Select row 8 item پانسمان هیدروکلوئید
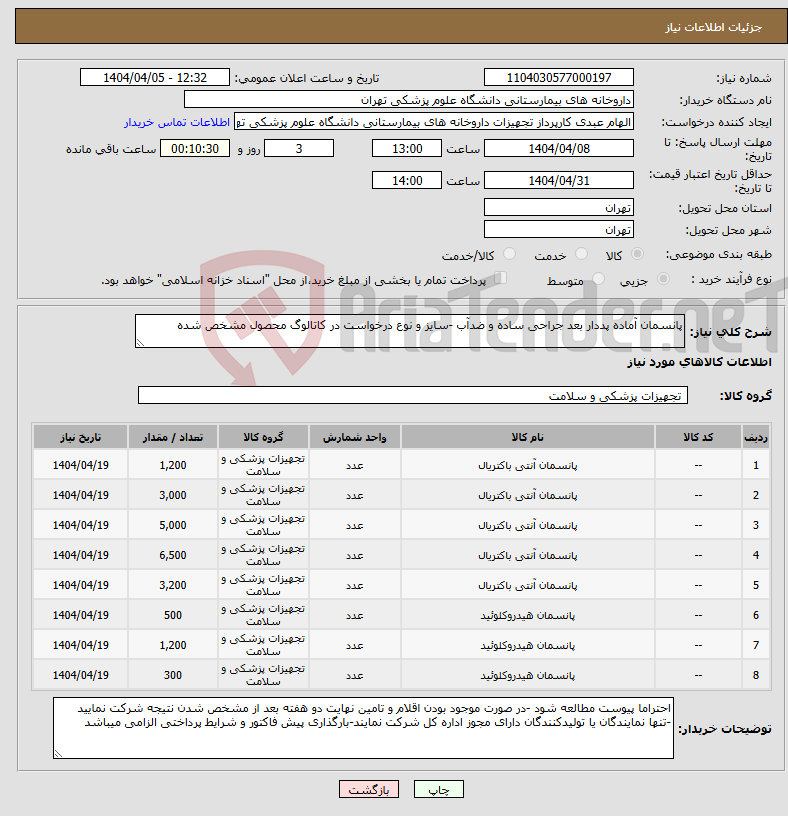Image resolution: width=788 pixels, height=816 pixels. point(527,675)
